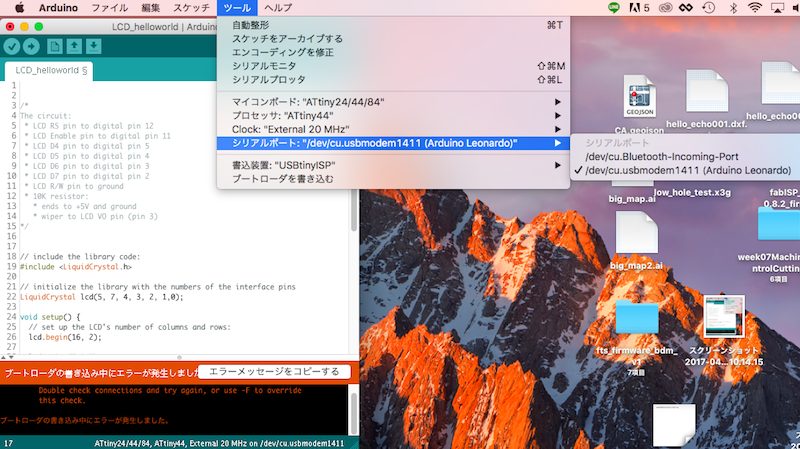Image resolution: width=800 pixels, height=449 pixels.
Task: Open the Apple menu
Action: (x=19, y=8)
